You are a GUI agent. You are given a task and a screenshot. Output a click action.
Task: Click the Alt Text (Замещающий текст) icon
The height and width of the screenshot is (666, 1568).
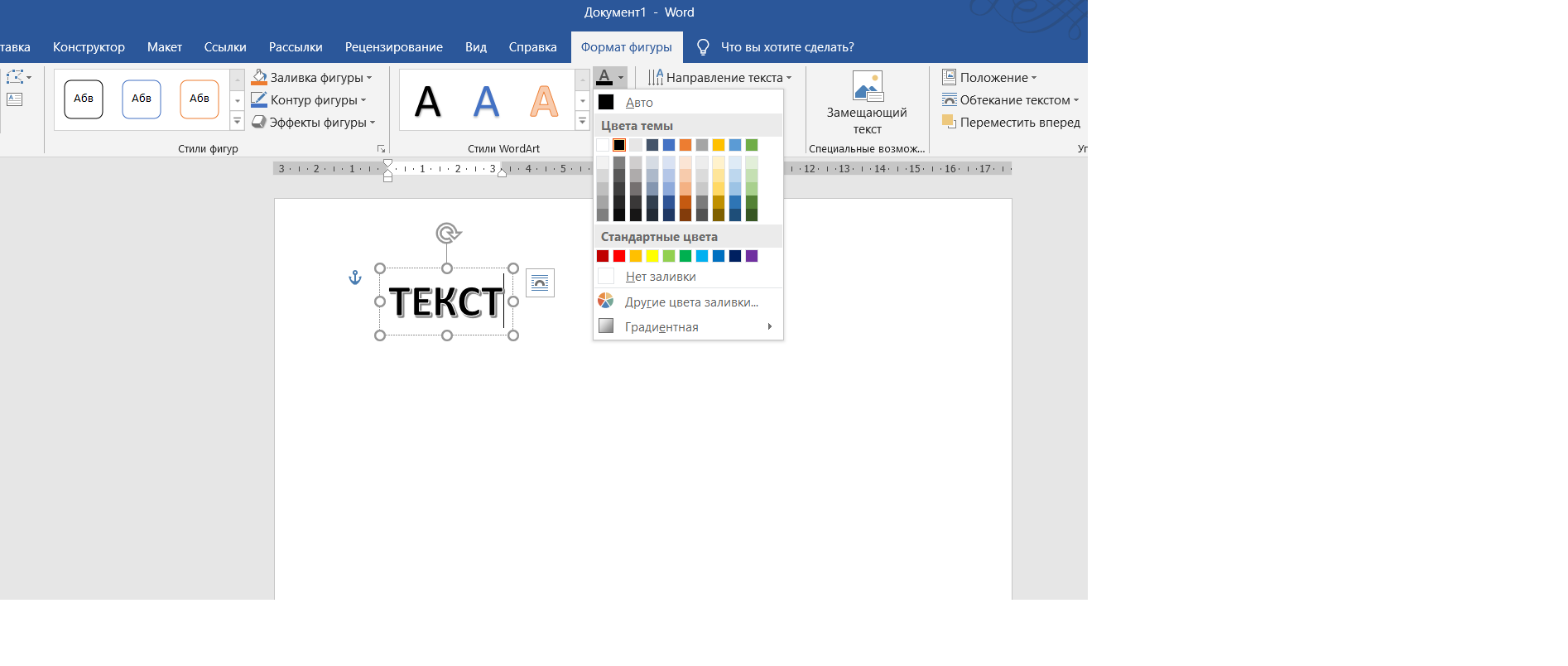[x=868, y=86]
